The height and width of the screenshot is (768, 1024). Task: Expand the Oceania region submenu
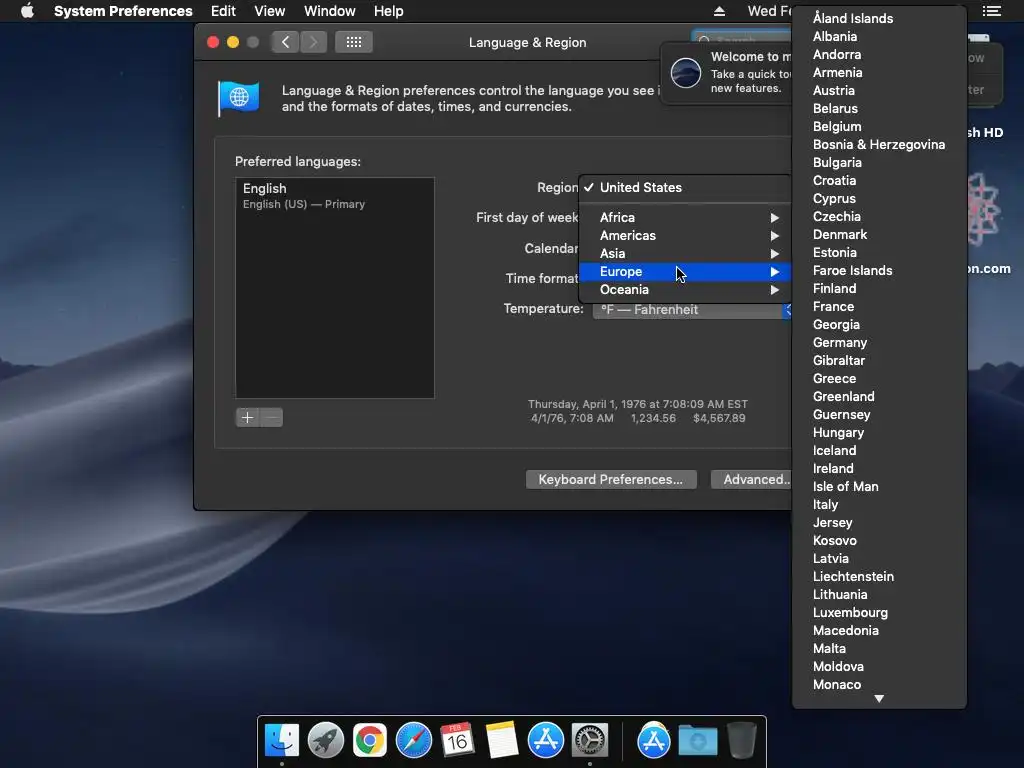[x=684, y=290]
